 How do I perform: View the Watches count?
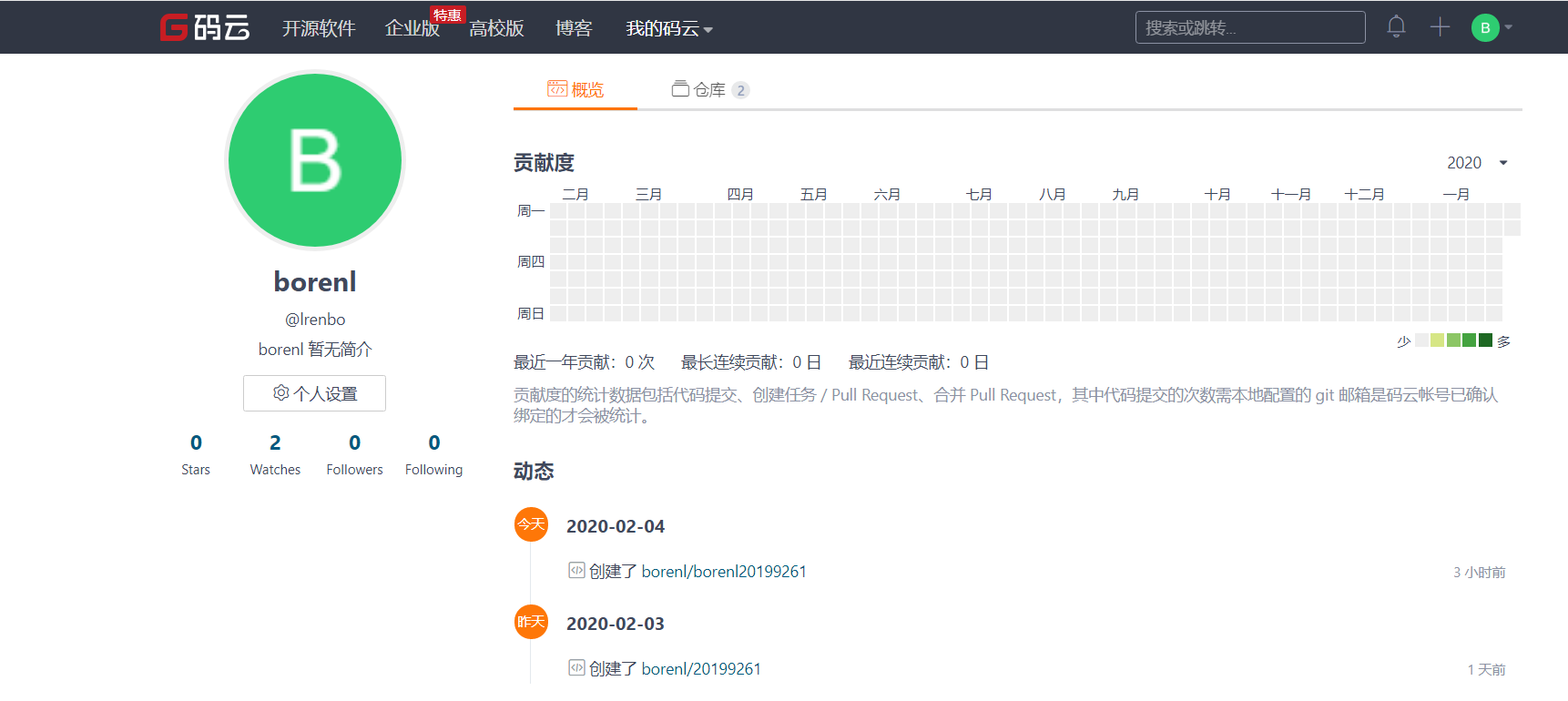275,454
